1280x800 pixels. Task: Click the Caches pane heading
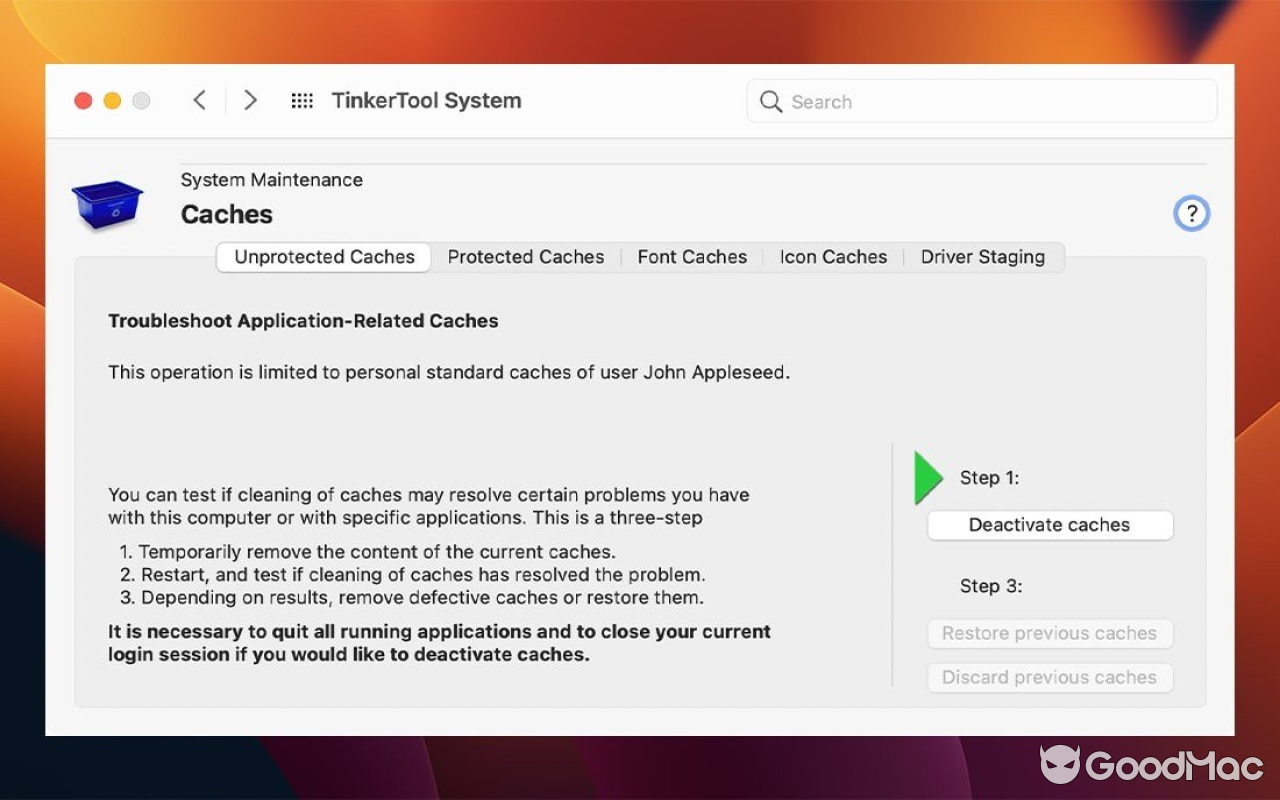[x=226, y=214]
